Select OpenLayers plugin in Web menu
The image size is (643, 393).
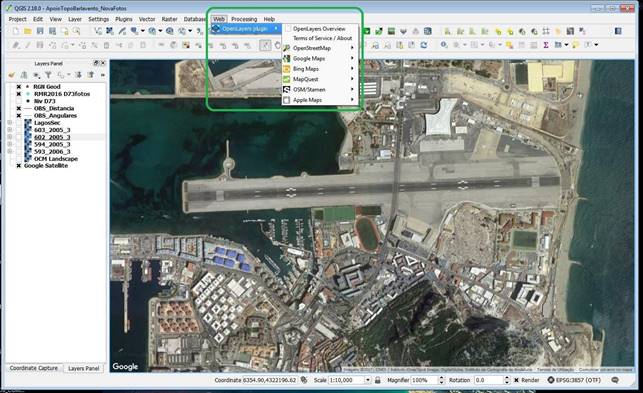[246, 29]
